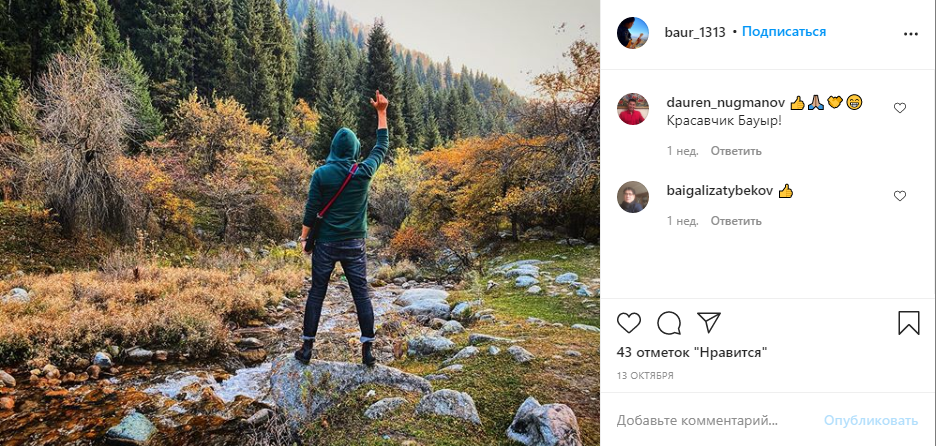The width and height of the screenshot is (936, 446).
Task: Like dauren_nugmanov's comment
Action: pyautogui.click(x=899, y=108)
